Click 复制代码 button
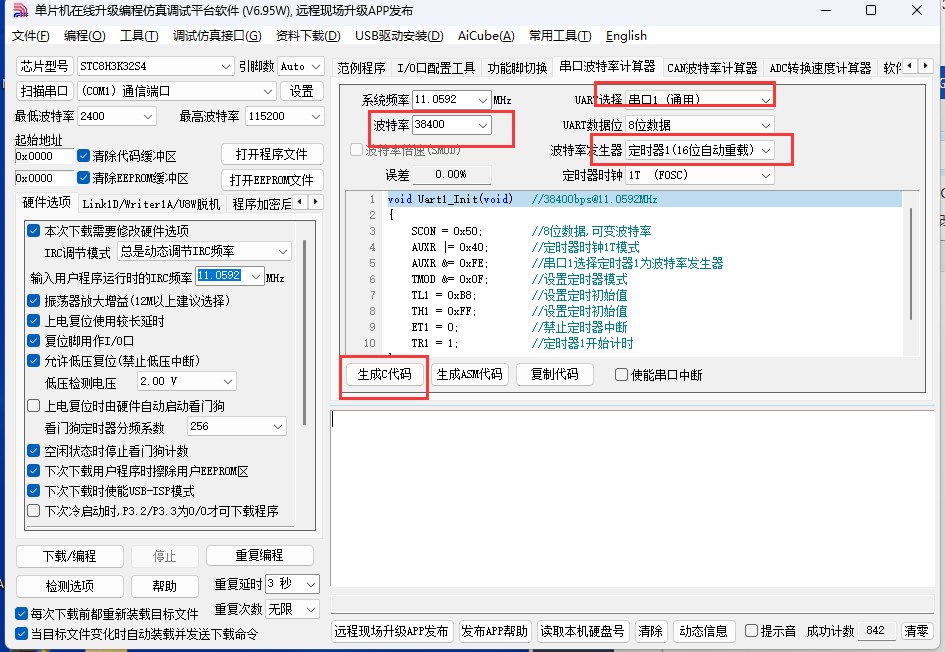 (x=554, y=374)
